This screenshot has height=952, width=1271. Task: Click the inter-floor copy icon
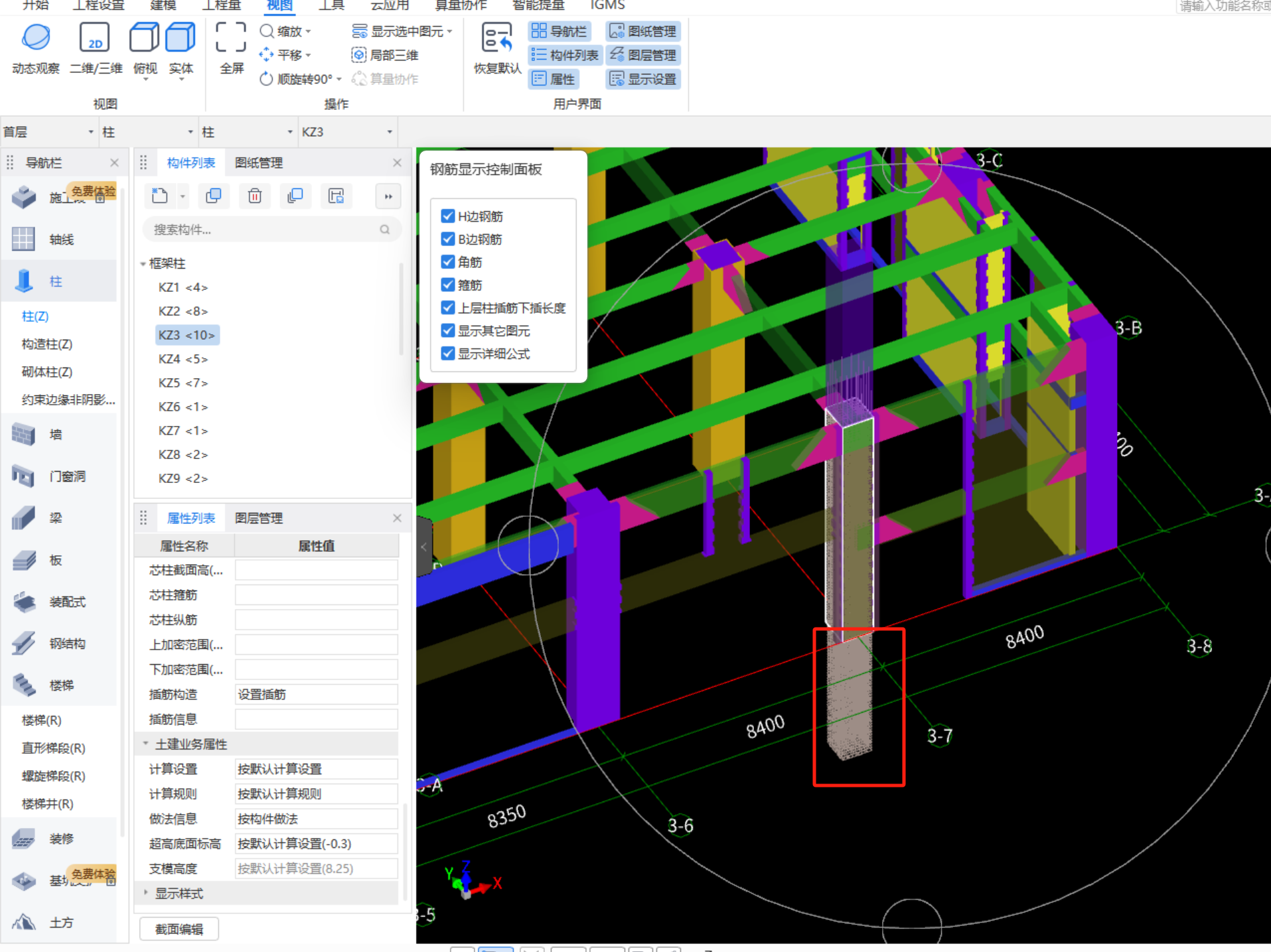click(295, 196)
